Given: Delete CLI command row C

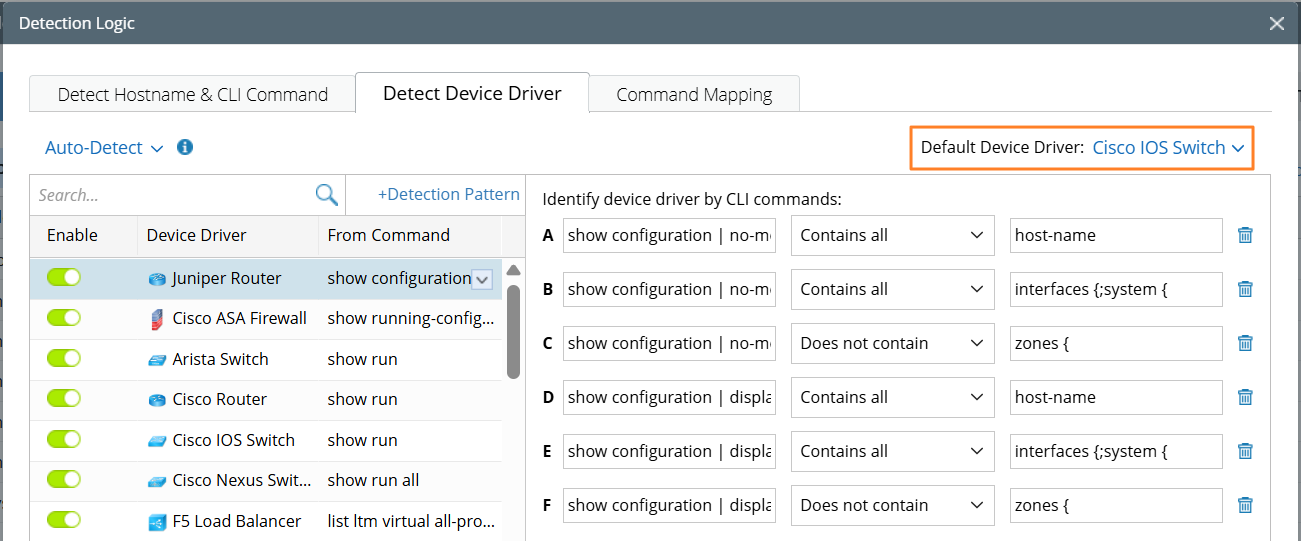Looking at the screenshot, I should [1245, 343].
